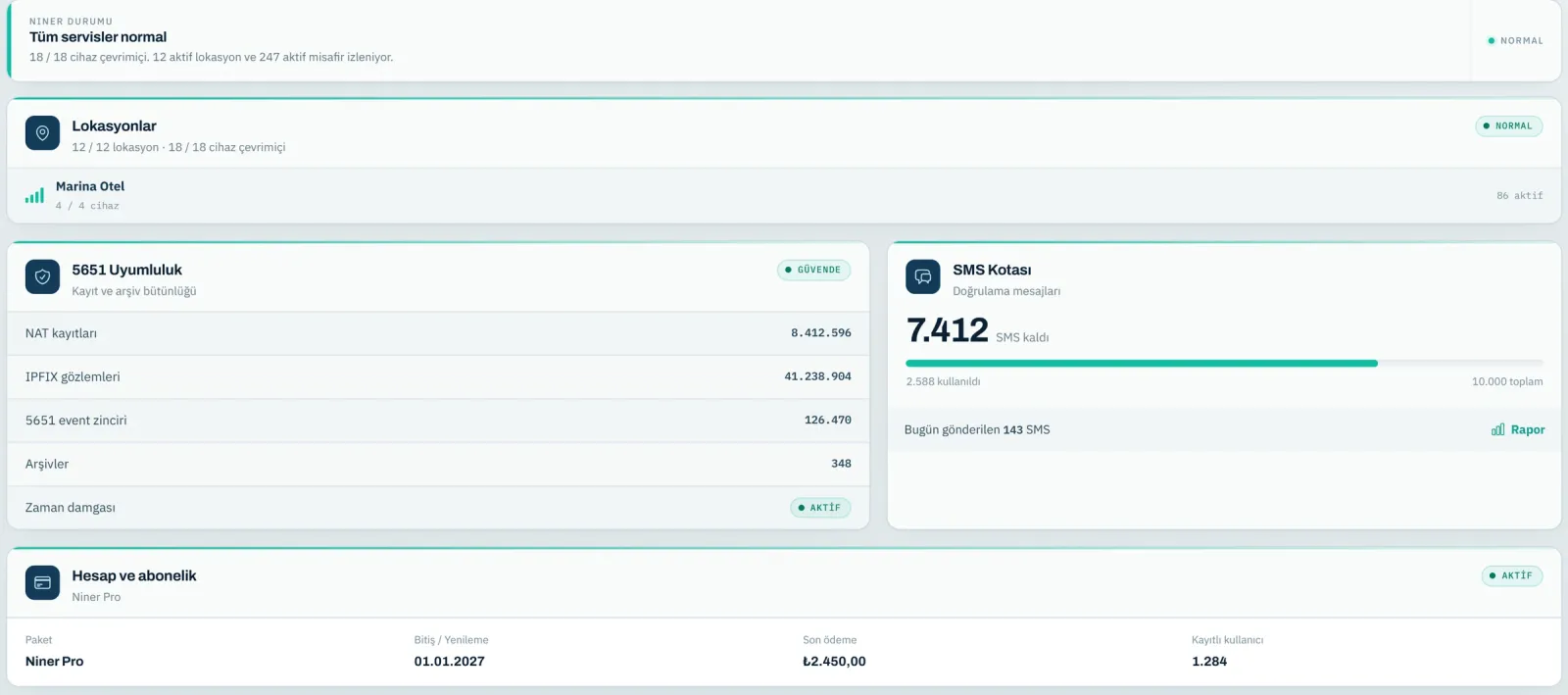Click the "Hesap ve abonelik" title
This screenshot has height=695, width=1568.
point(134,576)
